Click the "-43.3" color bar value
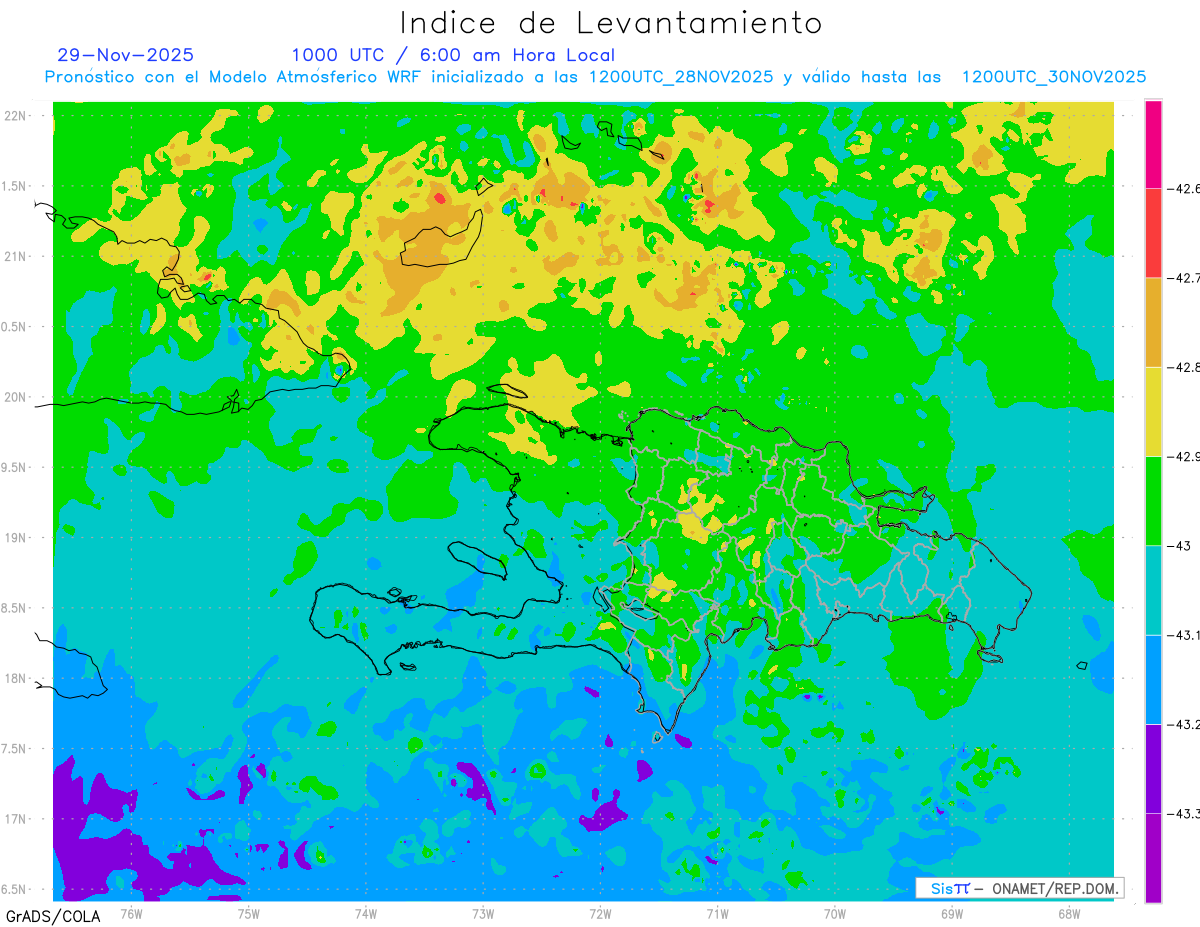Viewport: 1200px width, 927px height. (1183, 813)
